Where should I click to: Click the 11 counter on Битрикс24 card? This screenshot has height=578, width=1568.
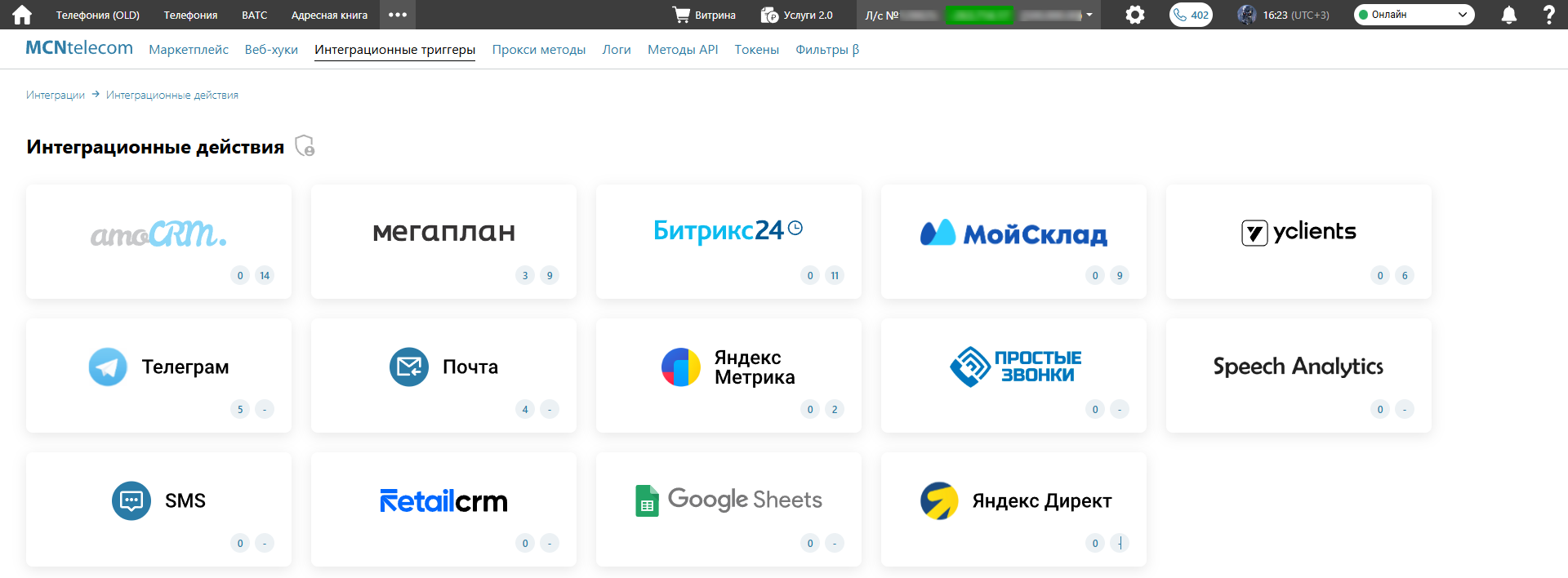click(x=835, y=275)
